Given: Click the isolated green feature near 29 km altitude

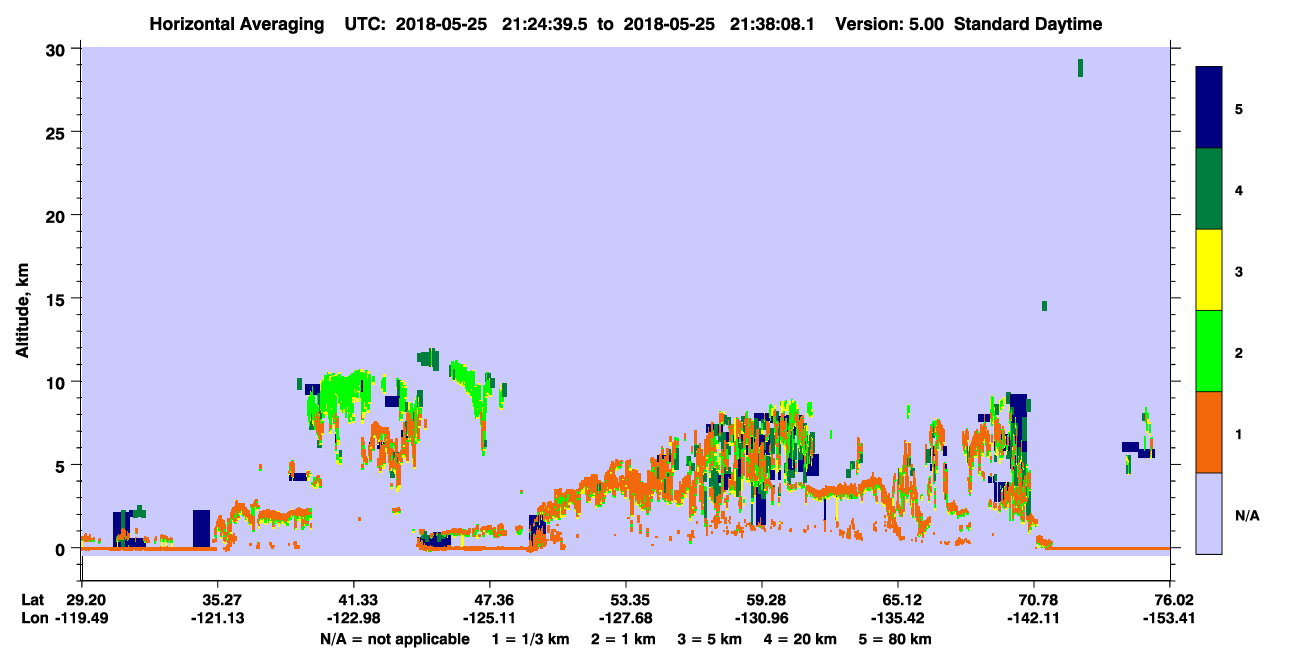Looking at the screenshot, I should (x=1080, y=68).
